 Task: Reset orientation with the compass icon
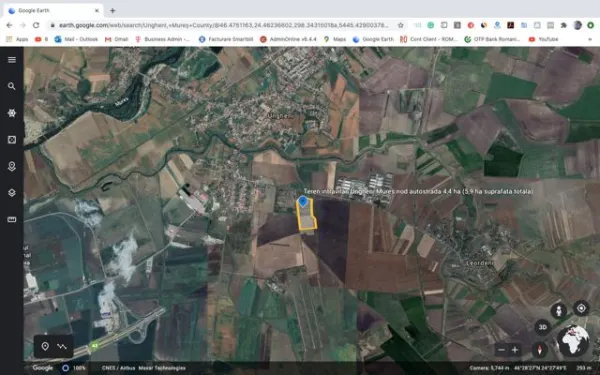click(x=540, y=350)
